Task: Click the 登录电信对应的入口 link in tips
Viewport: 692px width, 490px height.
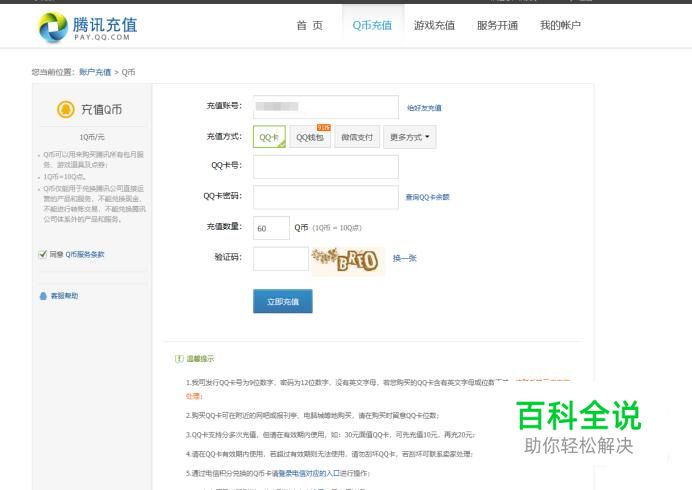Action: point(309,473)
